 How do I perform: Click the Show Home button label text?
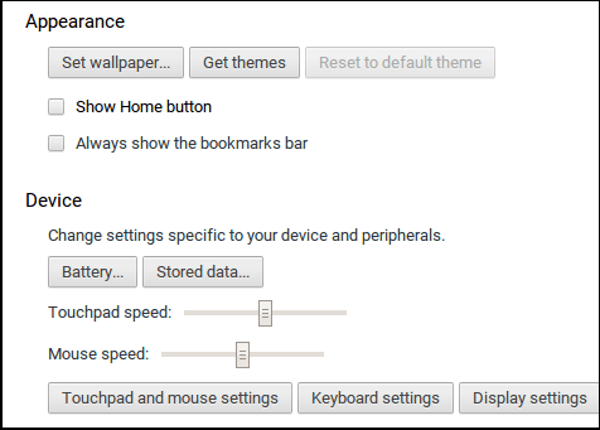point(143,107)
